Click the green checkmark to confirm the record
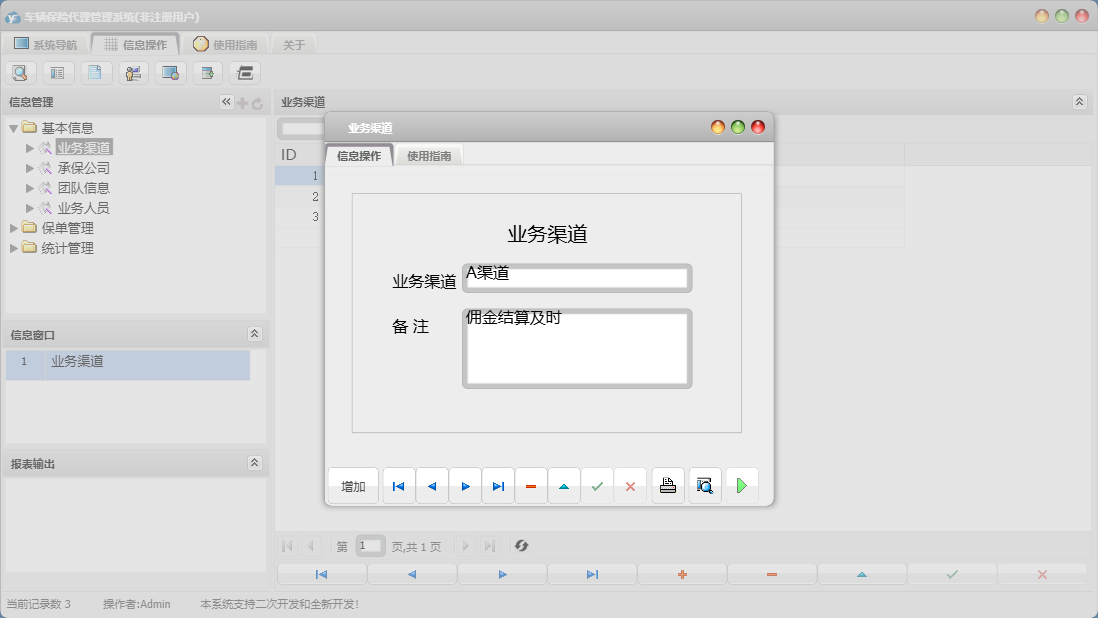 (x=597, y=485)
